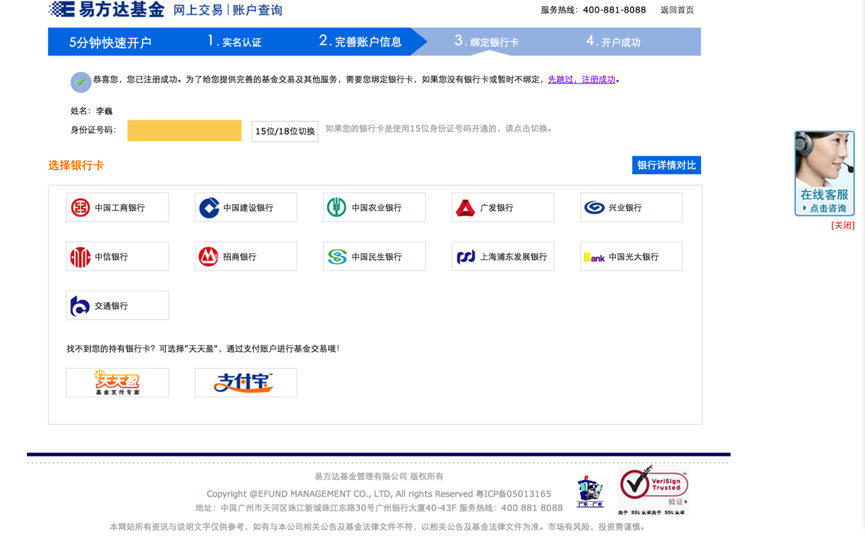
Task: Select the 中国工商银行 (ICBC) bank card
Action: 118,207
